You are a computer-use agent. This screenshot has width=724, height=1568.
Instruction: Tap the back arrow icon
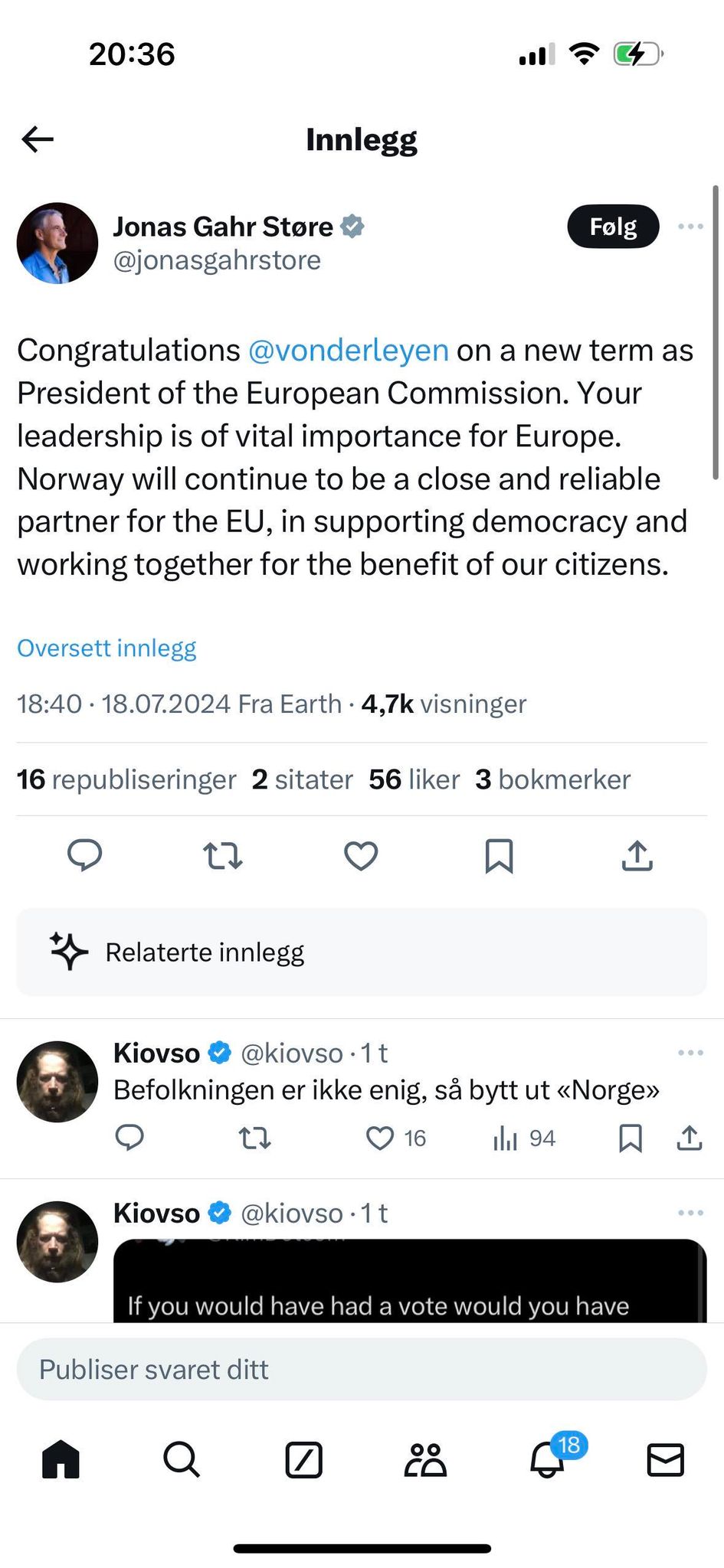point(38,139)
